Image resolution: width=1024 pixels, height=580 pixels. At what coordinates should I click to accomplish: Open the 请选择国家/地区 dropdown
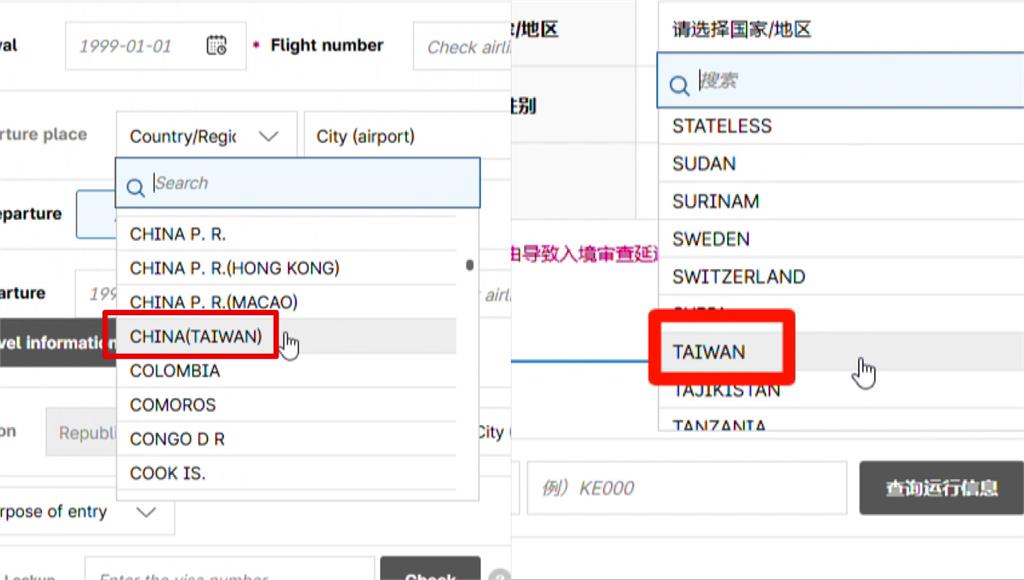click(x=840, y=30)
